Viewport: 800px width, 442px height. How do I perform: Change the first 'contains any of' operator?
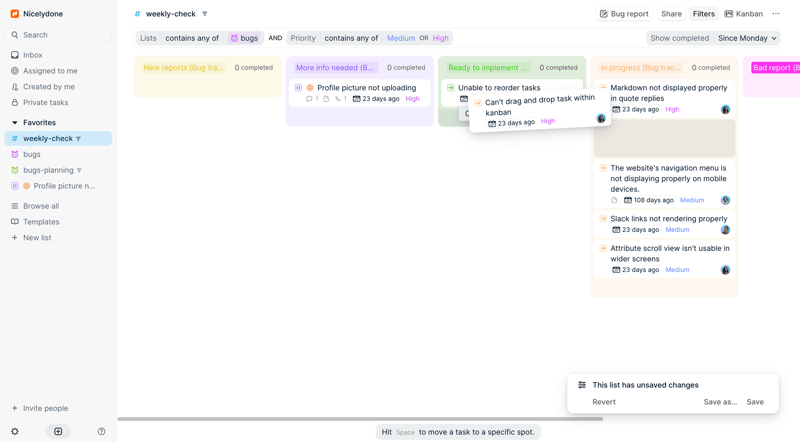click(x=192, y=38)
